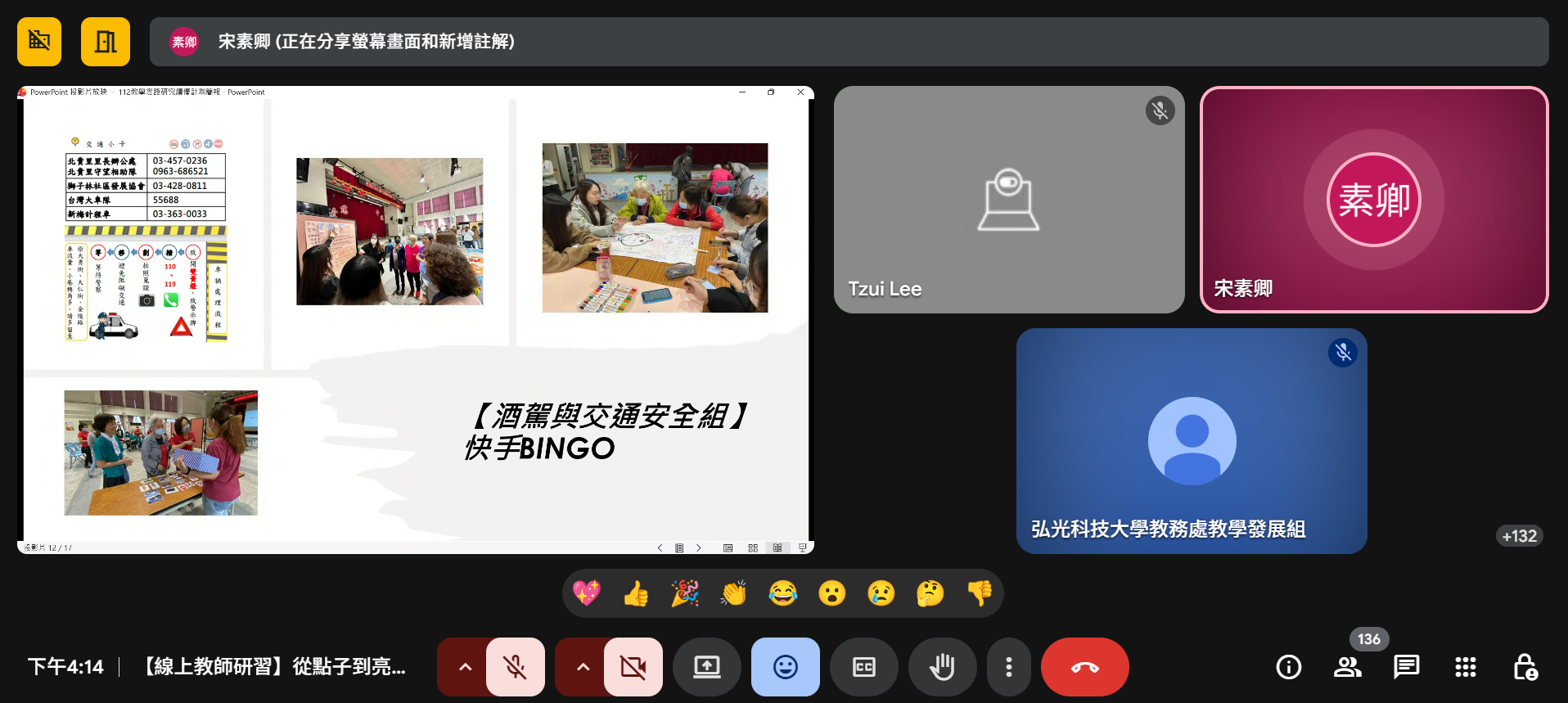Open the chat panel

(x=1406, y=667)
